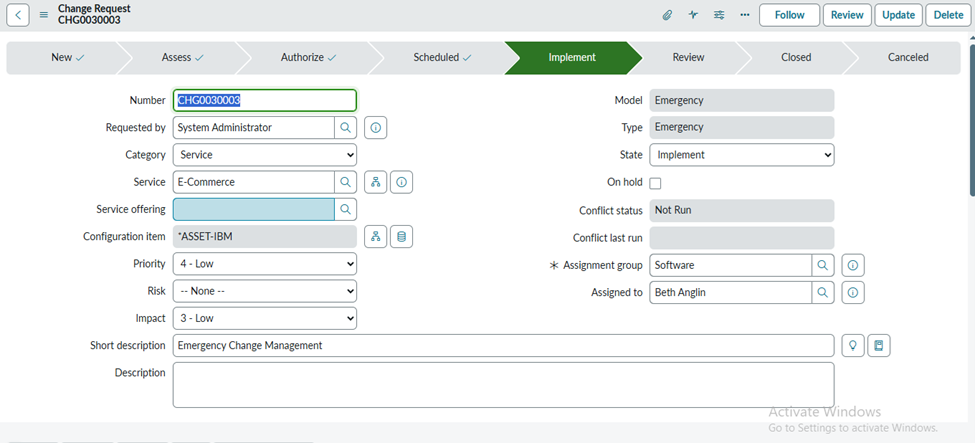
Task: Select the Canceled stage
Action: point(908,58)
